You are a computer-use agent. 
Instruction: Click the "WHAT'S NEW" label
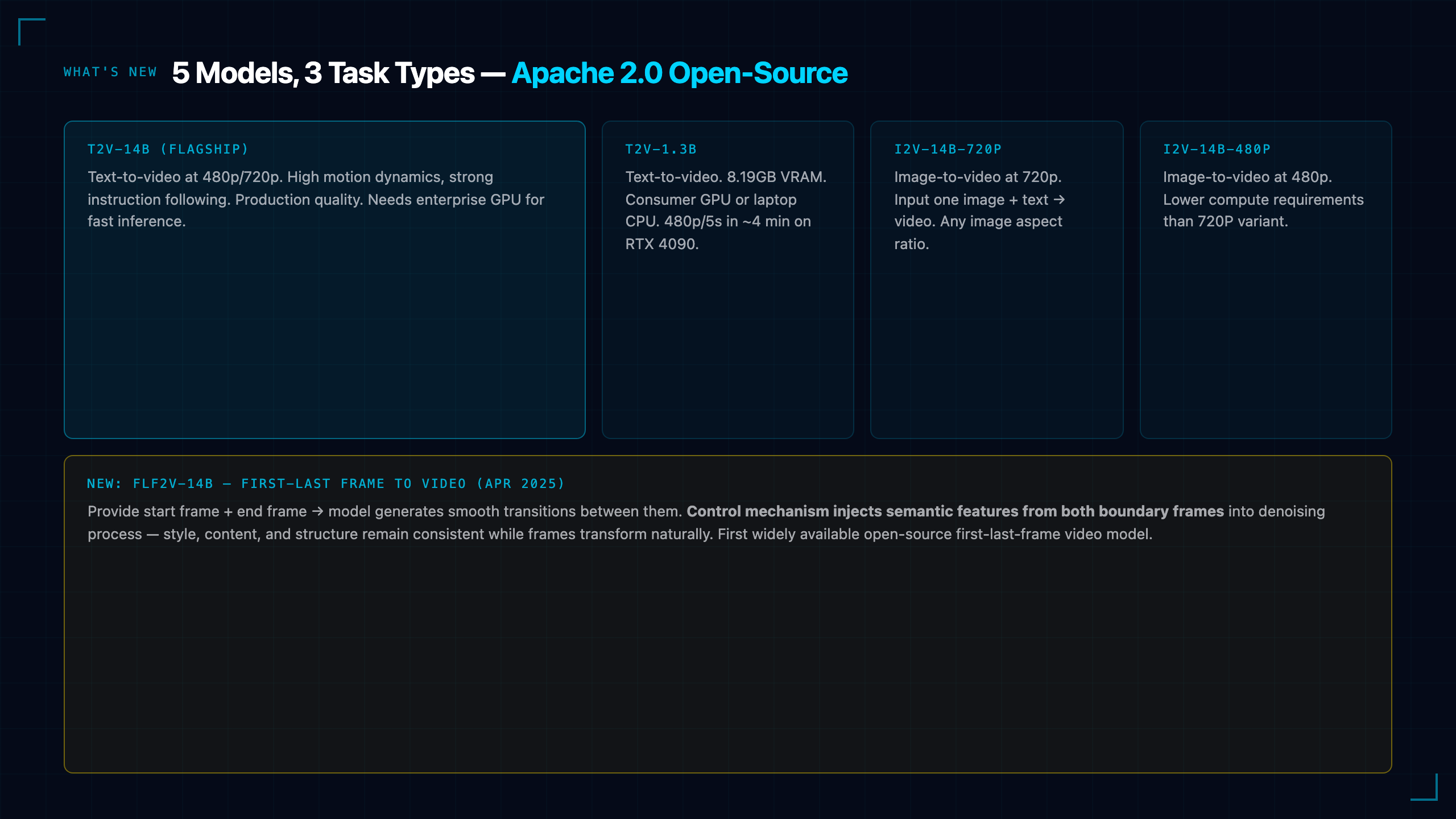coord(110,72)
